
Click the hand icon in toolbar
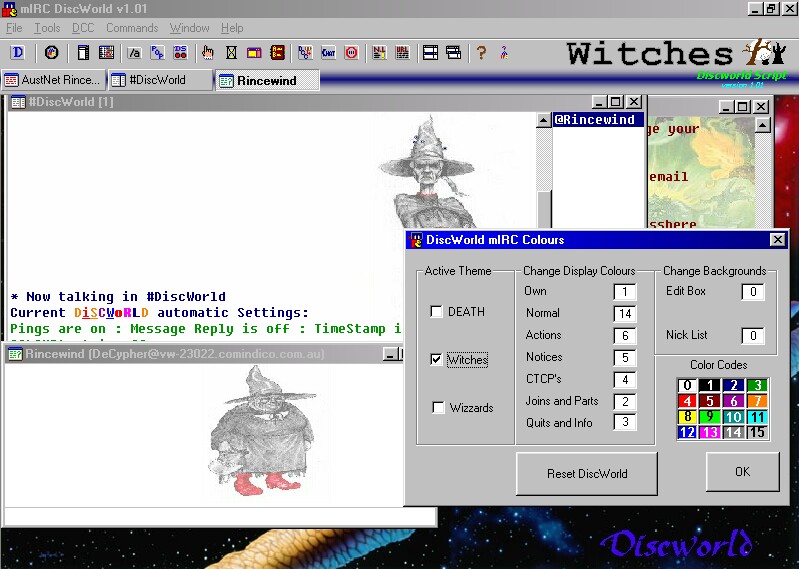208,53
